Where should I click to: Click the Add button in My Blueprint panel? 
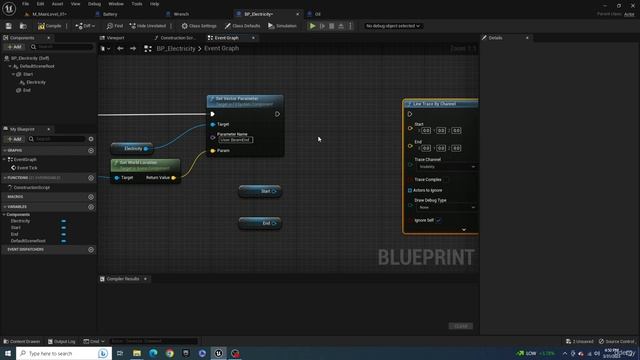pos(14,139)
